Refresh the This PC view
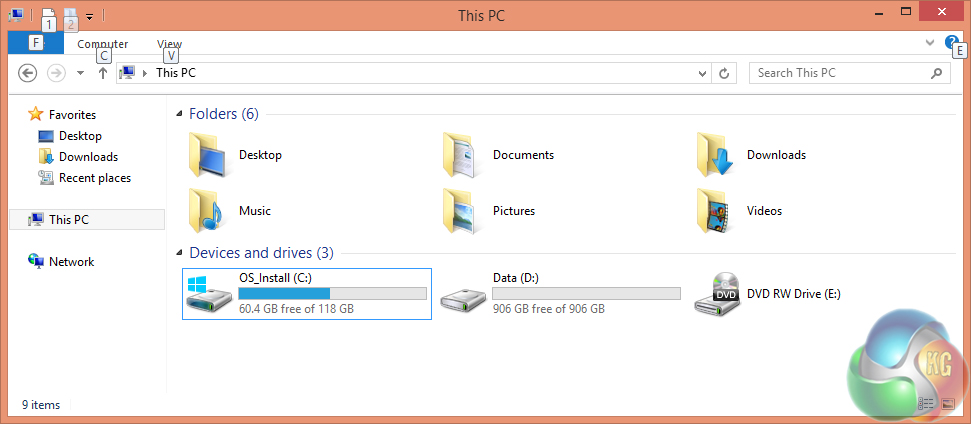Screen dimensions: 971x424 [x=725, y=73]
